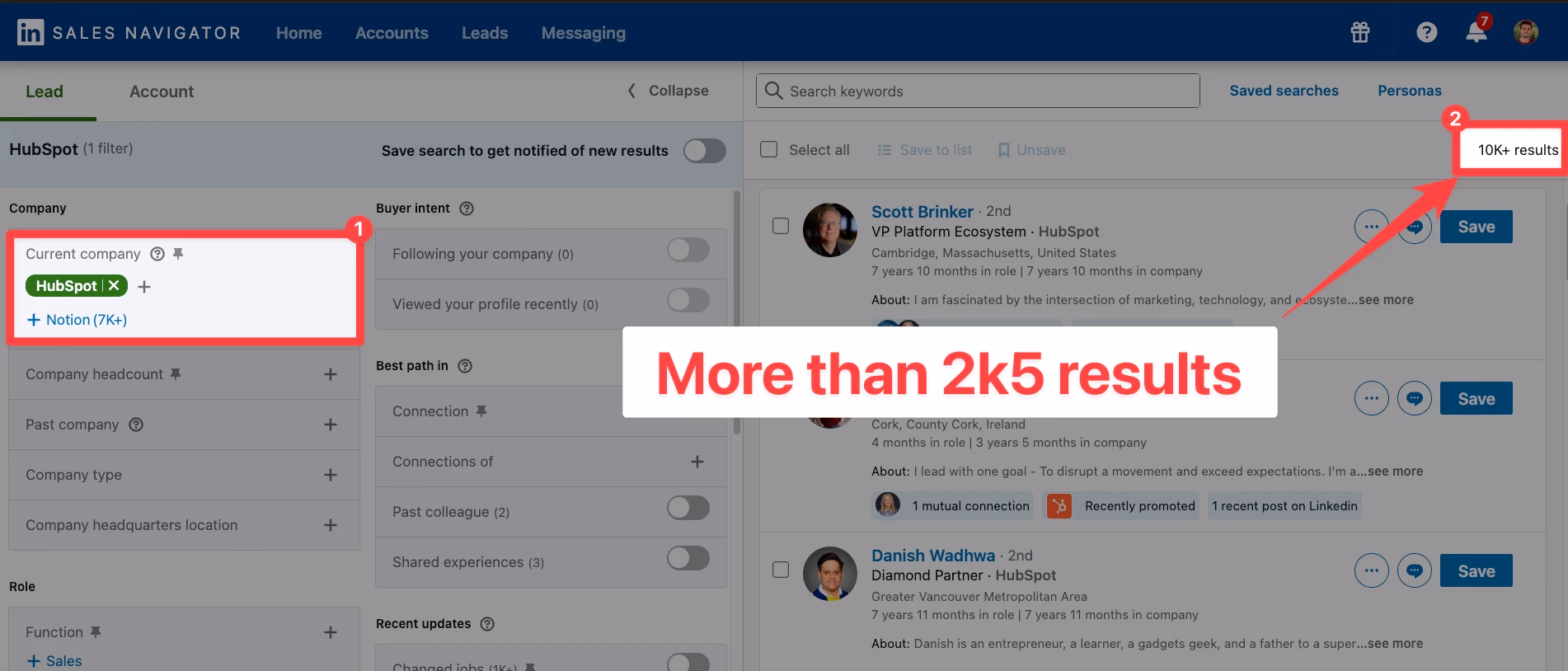The height and width of the screenshot is (671, 1568).
Task: Save the lead Scott Brinker
Action: click(x=1476, y=227)
